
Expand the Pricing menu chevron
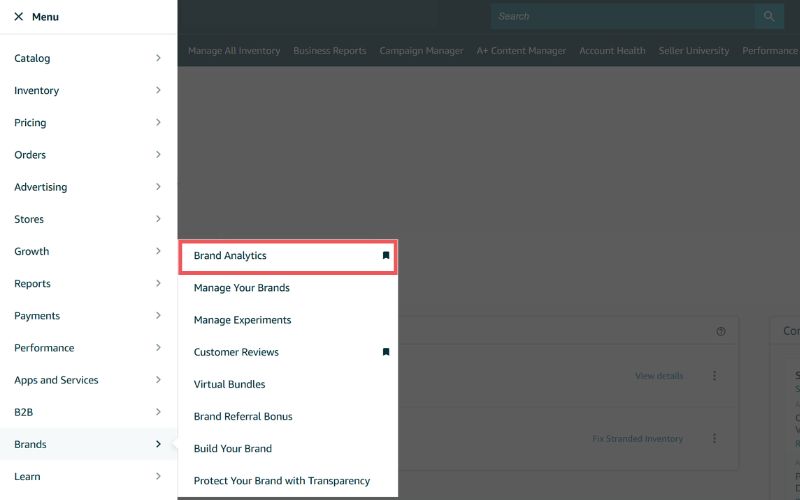158,122
